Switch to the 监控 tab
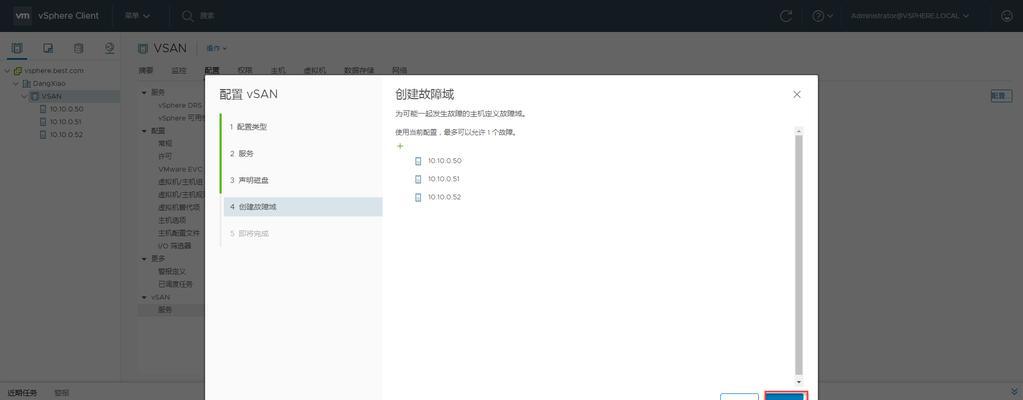 click(179, 70)
